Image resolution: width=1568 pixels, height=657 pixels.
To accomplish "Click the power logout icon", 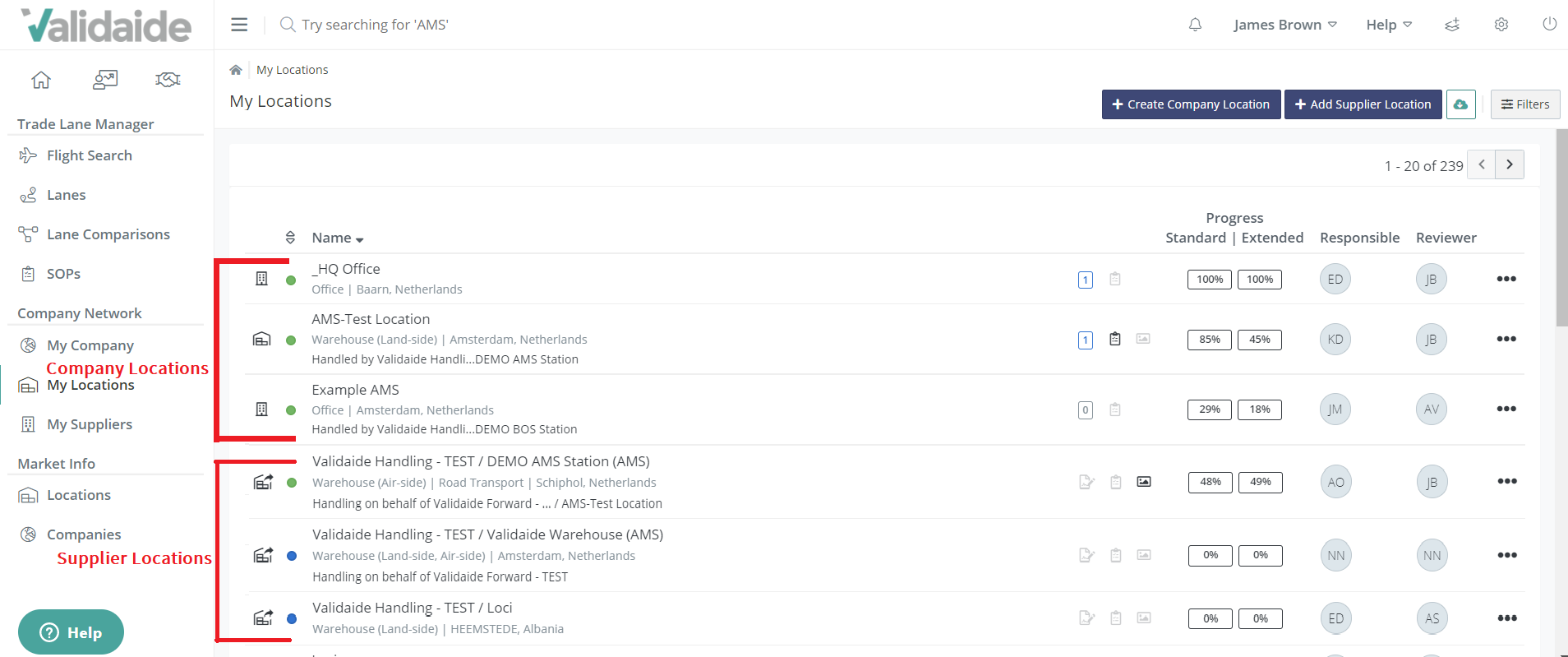I will 1549,25.
